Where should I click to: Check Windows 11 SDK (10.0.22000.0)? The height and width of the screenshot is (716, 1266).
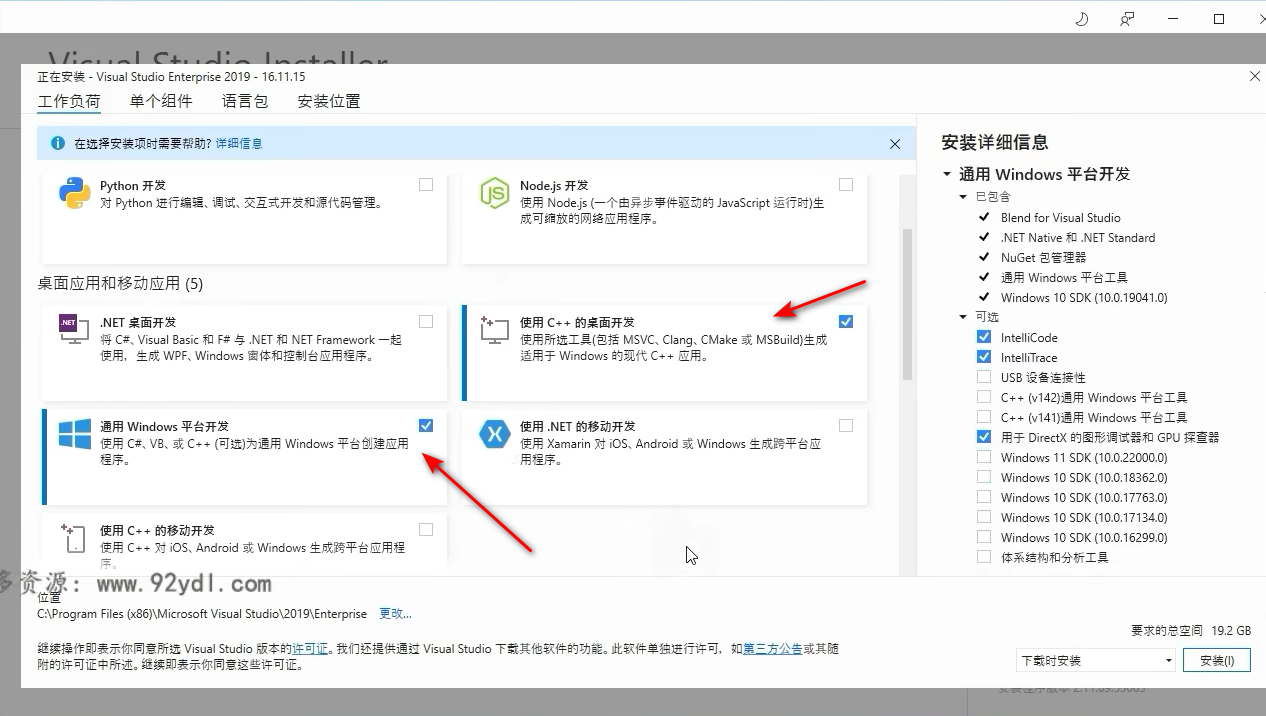coord(984,457)
